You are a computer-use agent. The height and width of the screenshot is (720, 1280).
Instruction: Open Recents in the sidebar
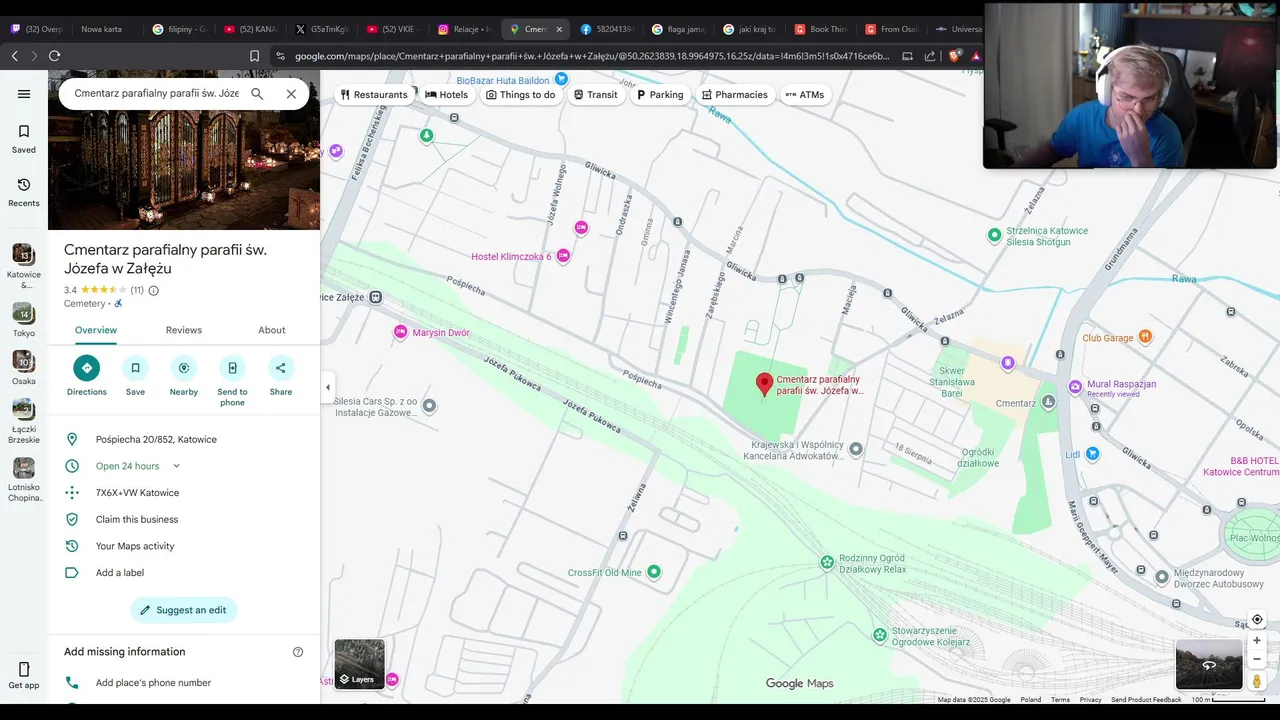pyautogui.click(x=24, y=192)
